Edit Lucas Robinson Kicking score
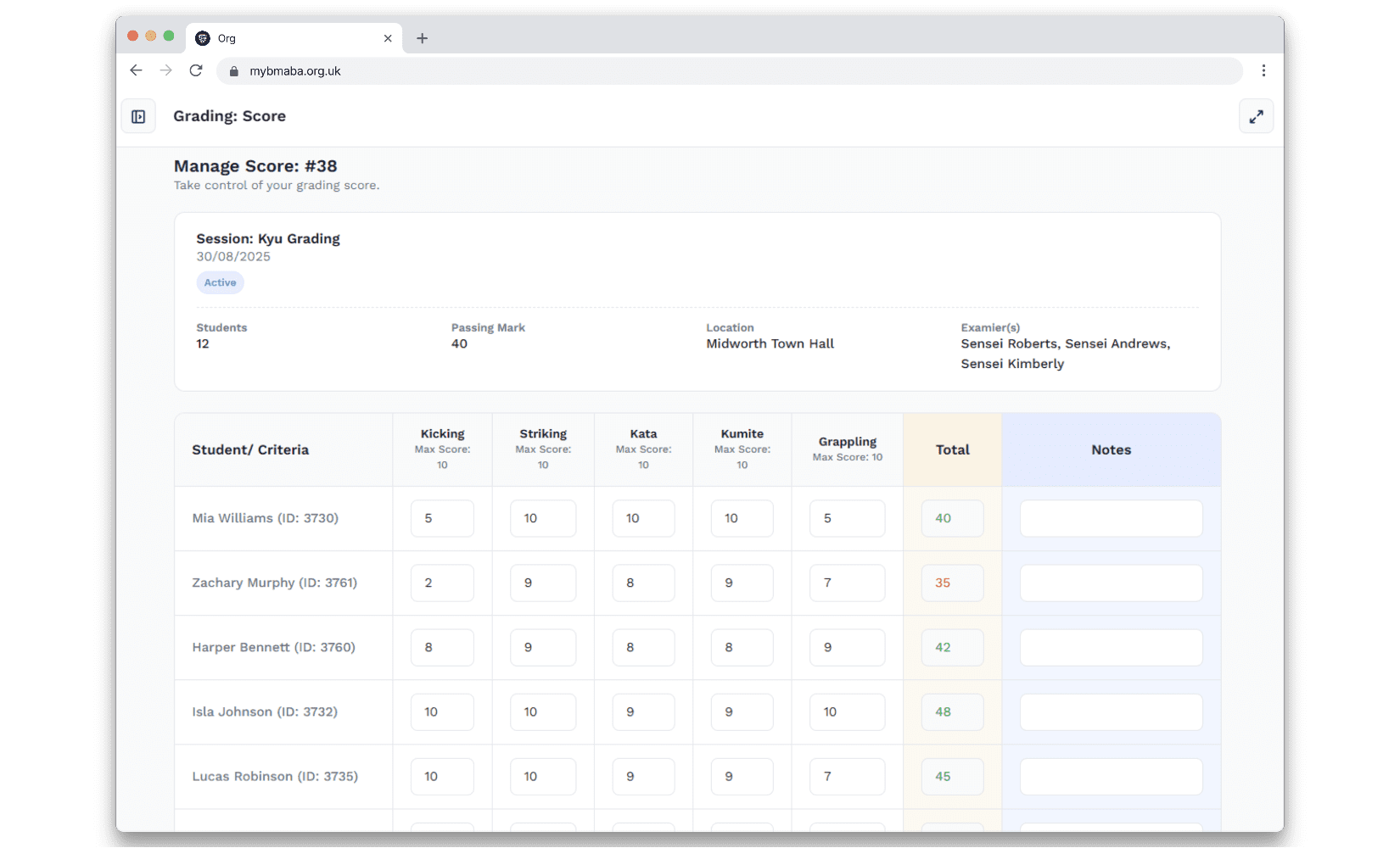Screen dimensions: 1400x848 pyautogui.click(x=442, y=776)
